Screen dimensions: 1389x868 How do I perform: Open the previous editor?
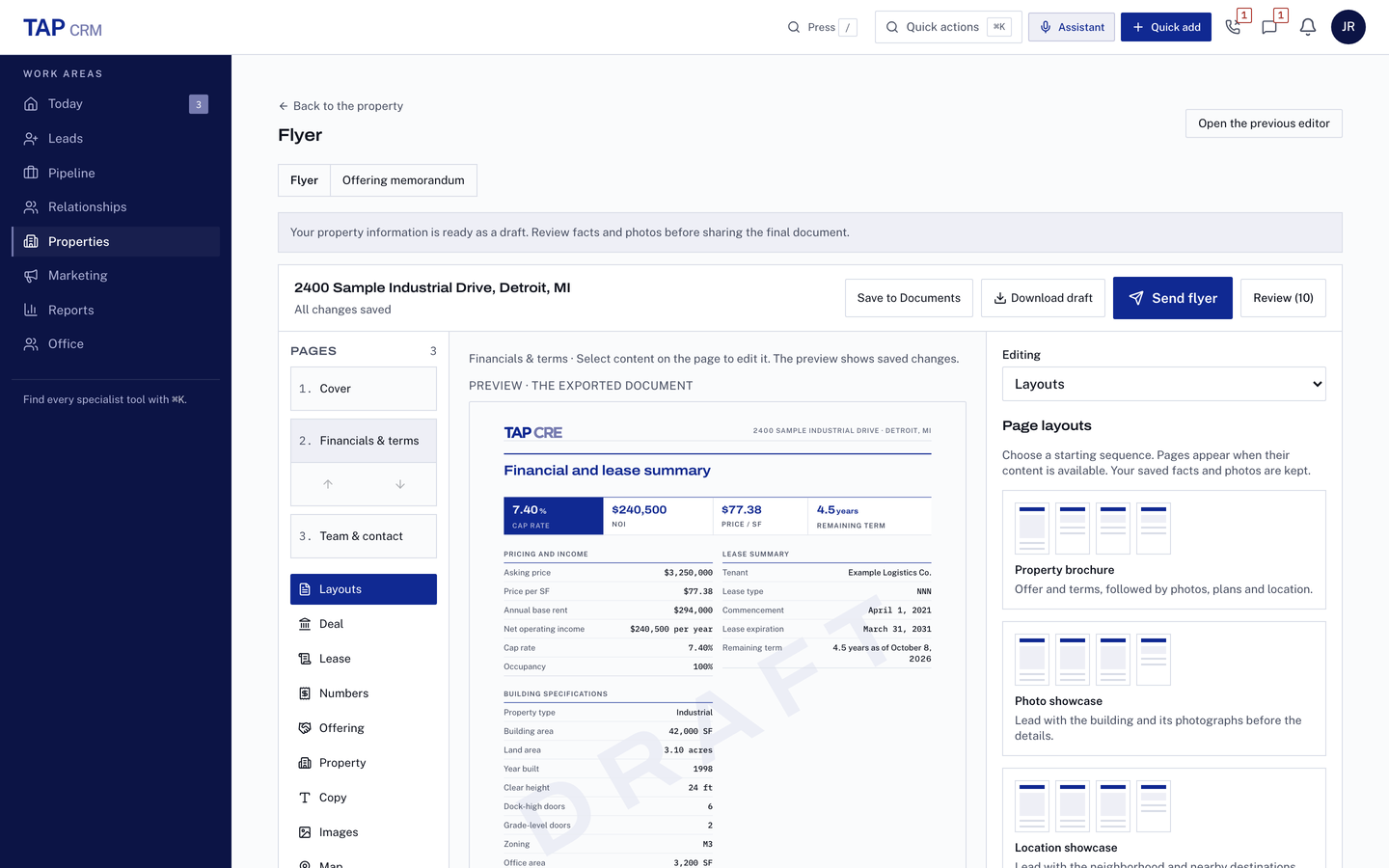1264,123
